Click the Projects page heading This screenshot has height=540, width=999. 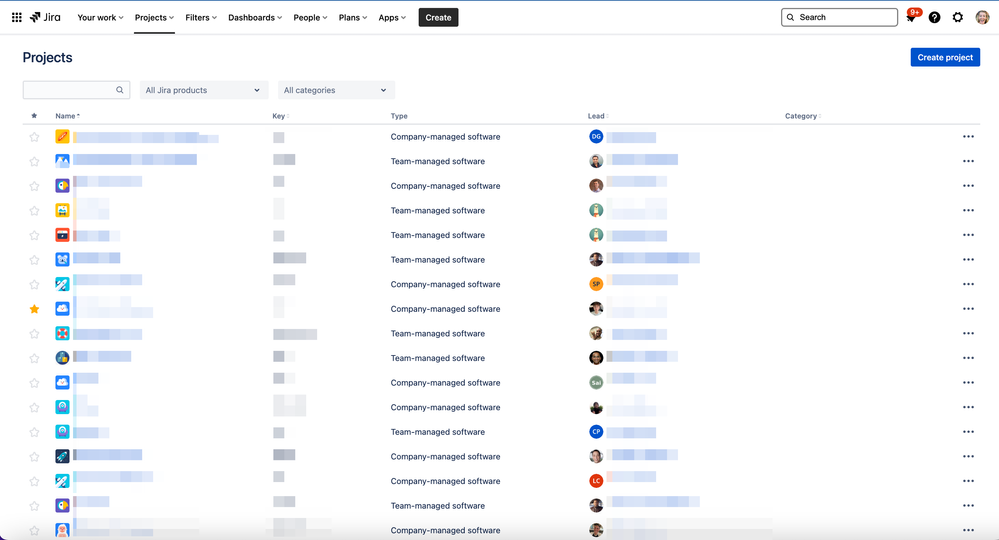[x=48, y=57]
